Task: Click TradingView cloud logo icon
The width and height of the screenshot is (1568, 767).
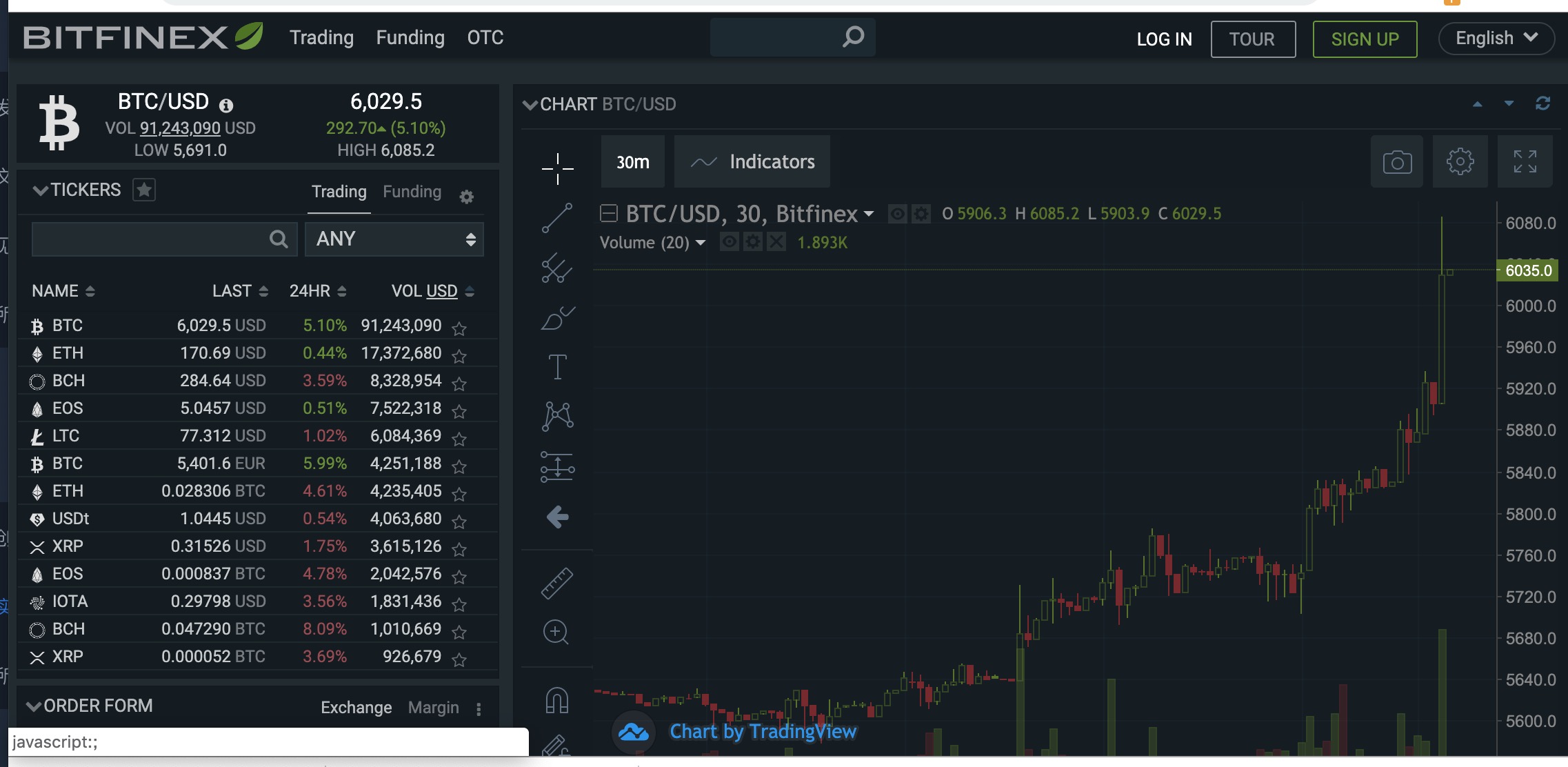Action: [x=634, y=732]
